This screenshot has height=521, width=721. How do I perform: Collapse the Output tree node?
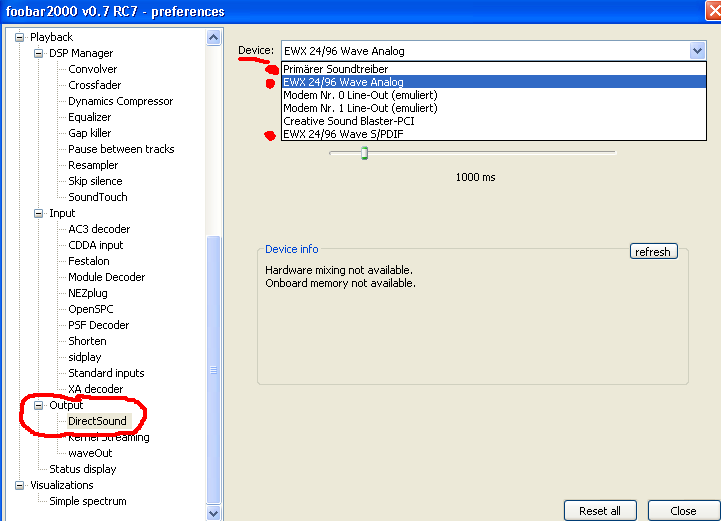pos(39,405)
